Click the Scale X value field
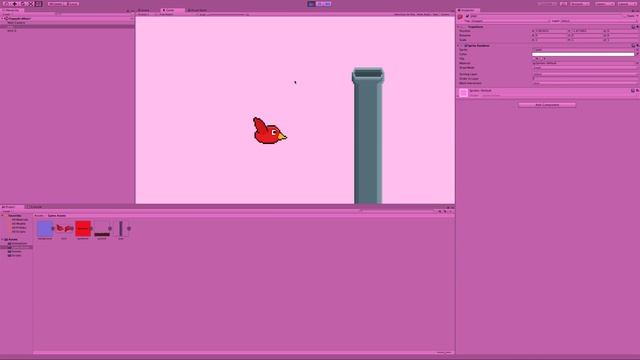Image resolution: width=640 pixels, height=360 pixels. coord(551,40)
